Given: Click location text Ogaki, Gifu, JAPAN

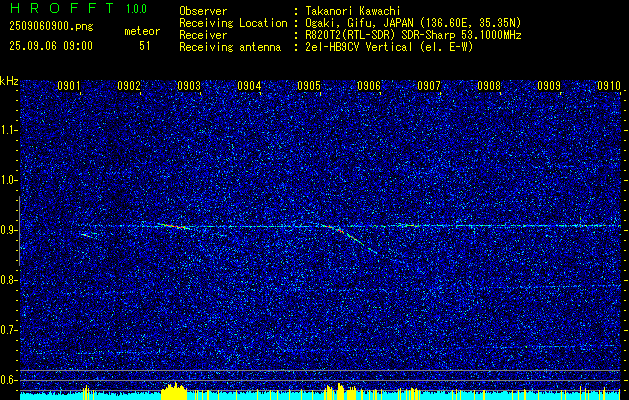Looking at the screenshot, I should tap(357, 23).
